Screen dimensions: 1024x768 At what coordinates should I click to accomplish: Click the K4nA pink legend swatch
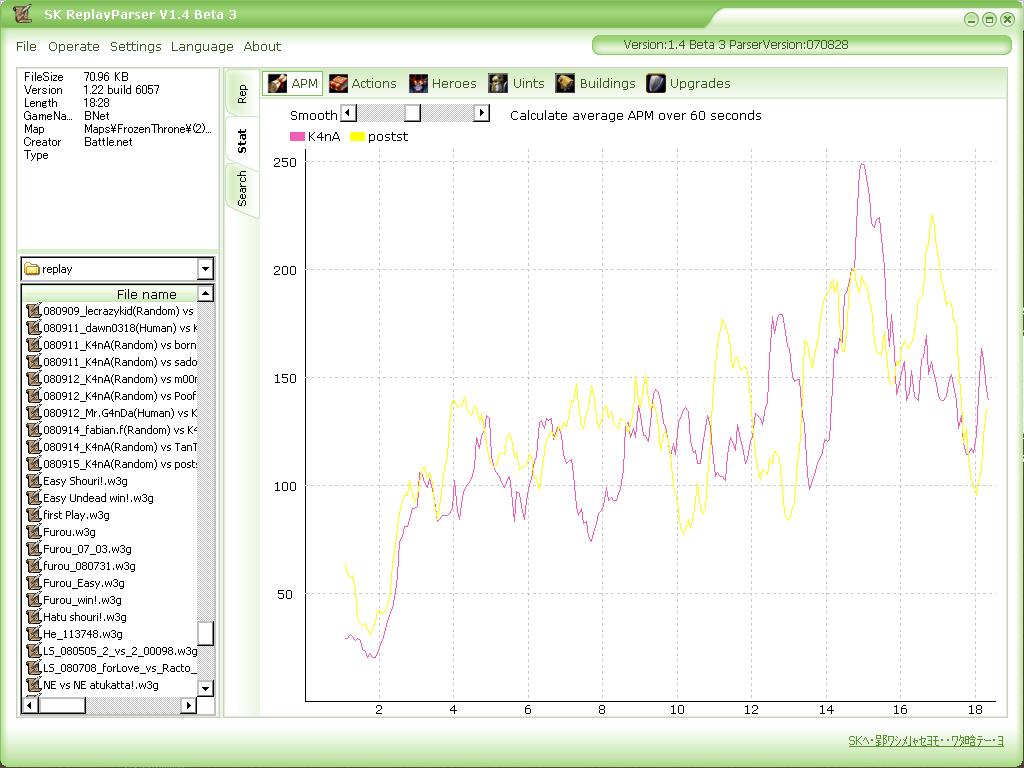pos(297,137)
